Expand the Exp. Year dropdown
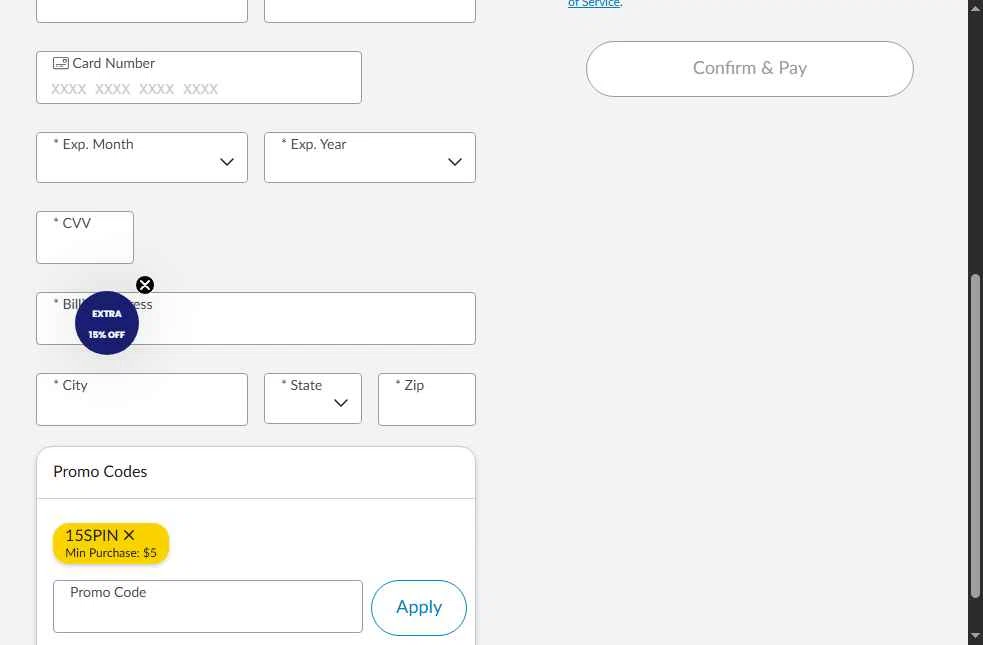 (370, 157)
